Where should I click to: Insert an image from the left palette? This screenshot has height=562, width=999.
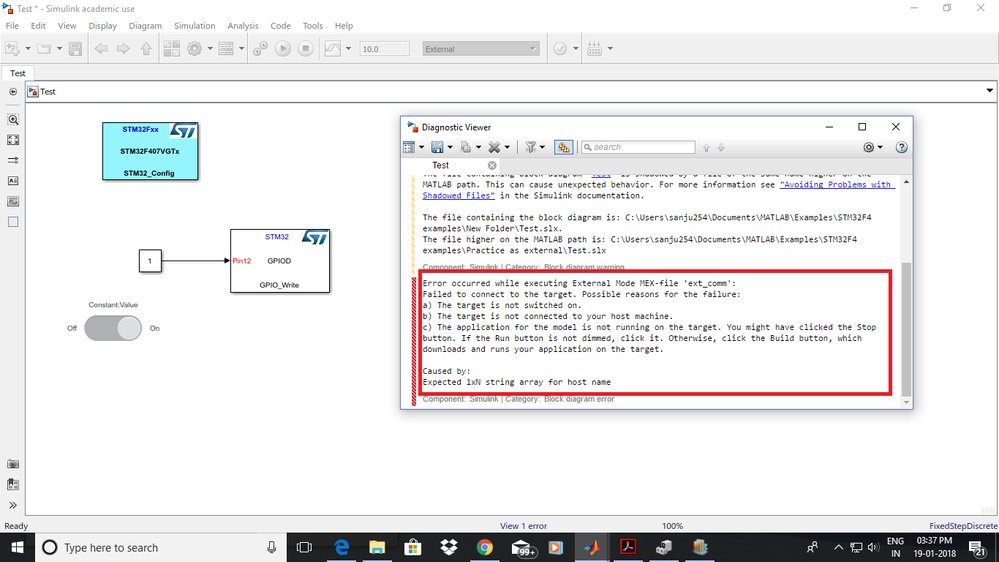click(13, 201)
